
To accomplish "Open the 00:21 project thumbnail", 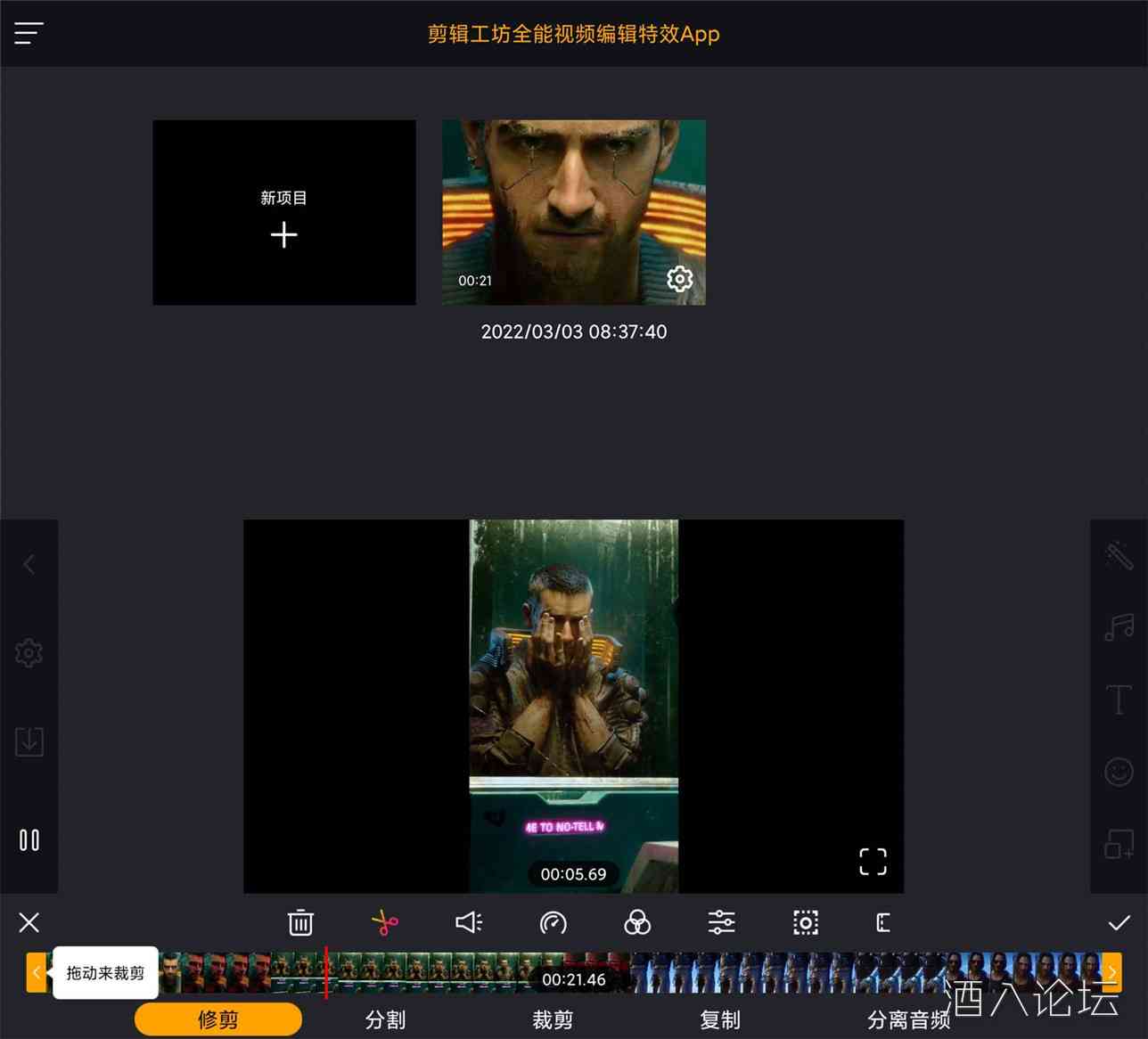I will (574, 213).
